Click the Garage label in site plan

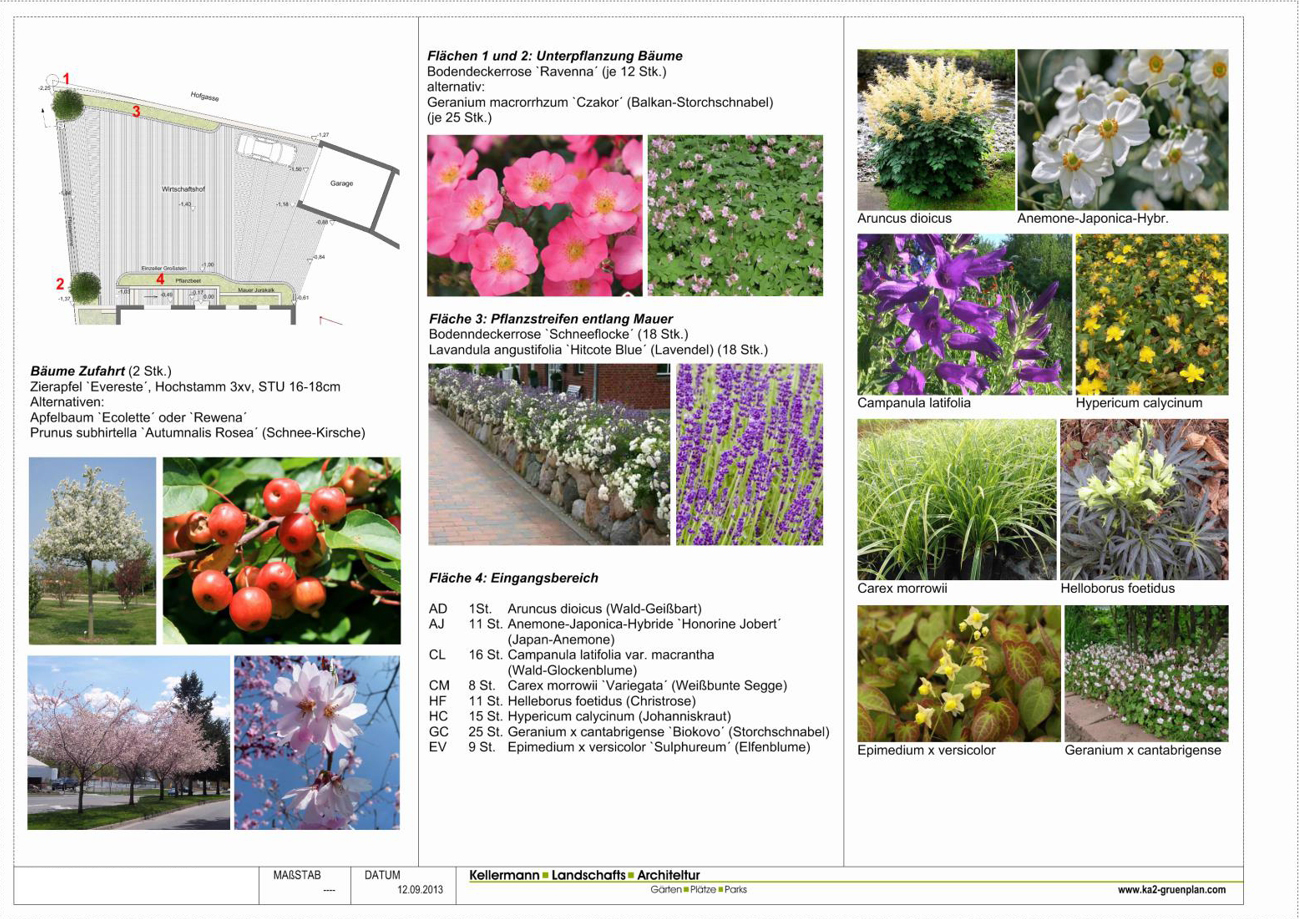pos(341,183)
